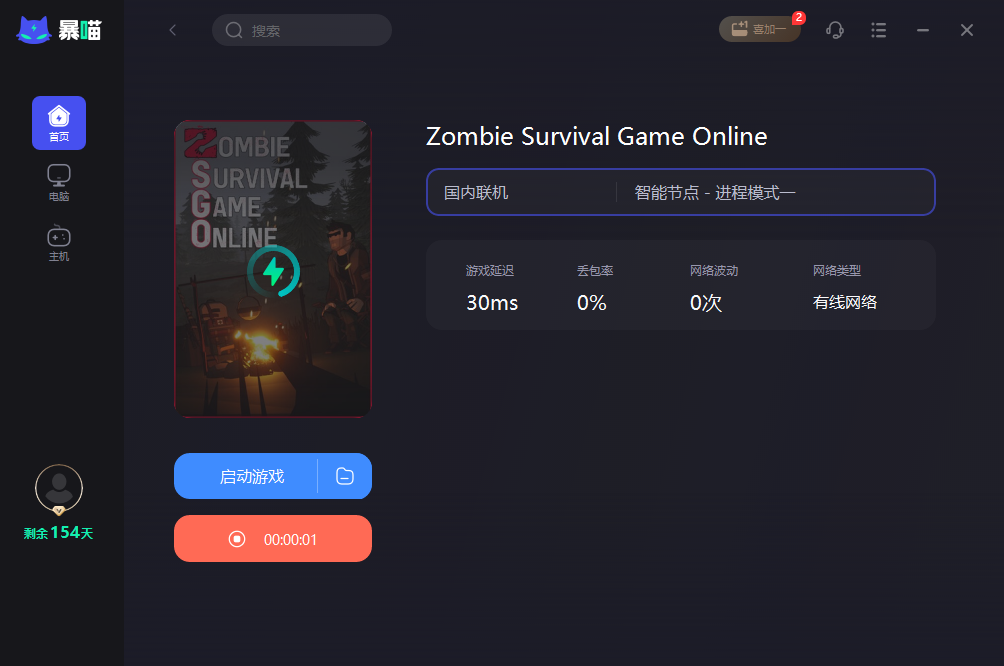
Task: Click the 丢包率 label
Action: 595,271
